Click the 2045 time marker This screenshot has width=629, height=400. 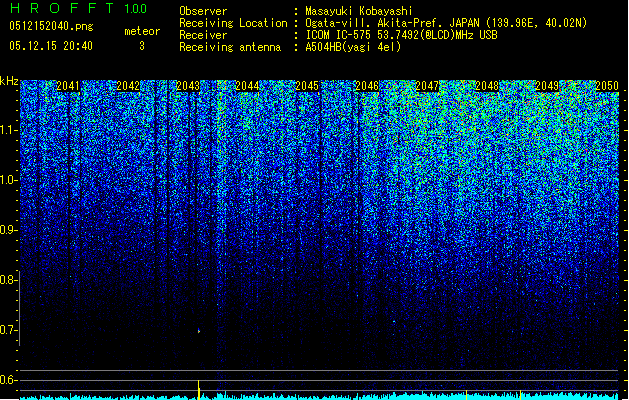click(307, 86)
